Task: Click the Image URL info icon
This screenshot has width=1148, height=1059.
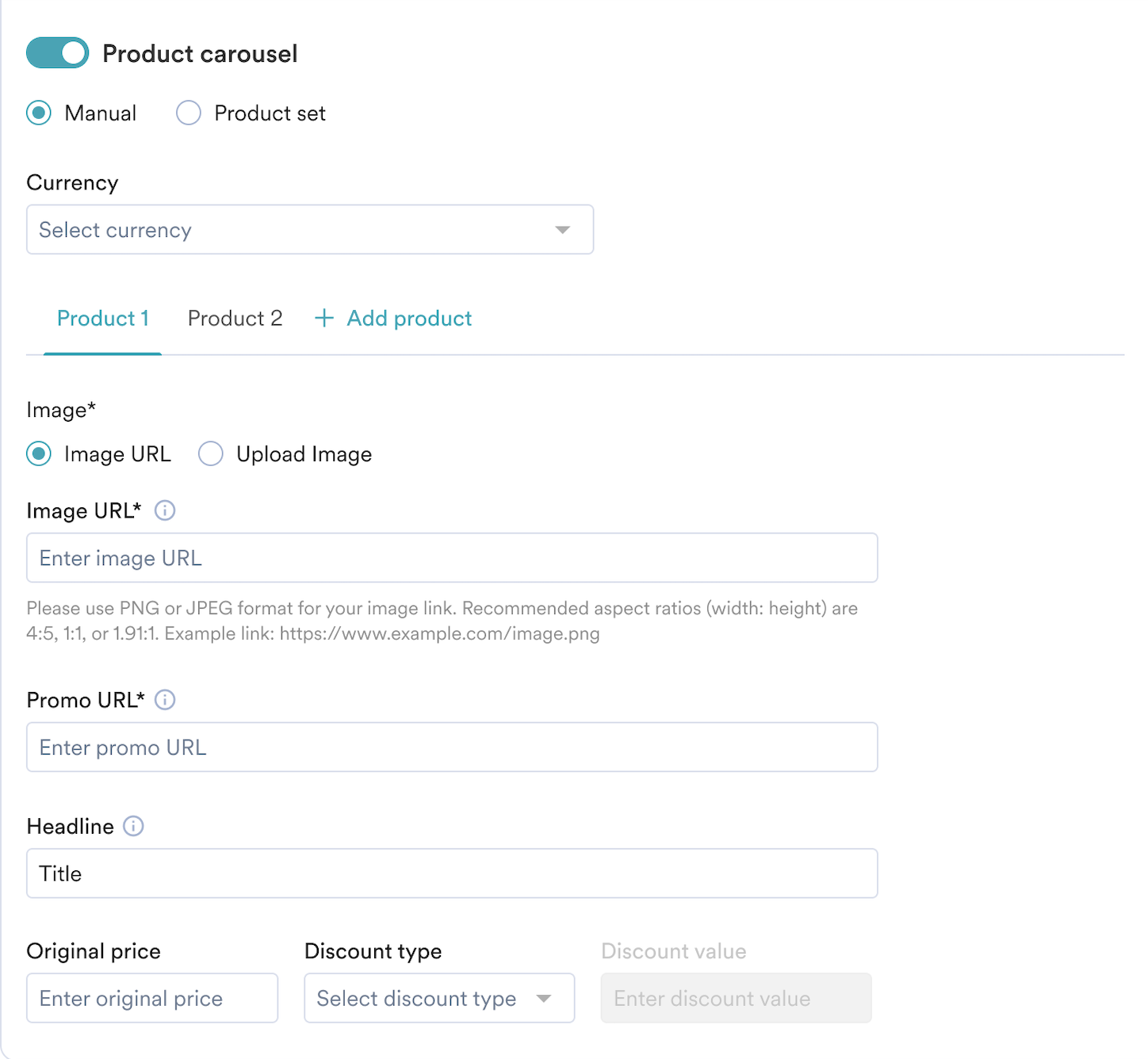Action: coord(165,510)
